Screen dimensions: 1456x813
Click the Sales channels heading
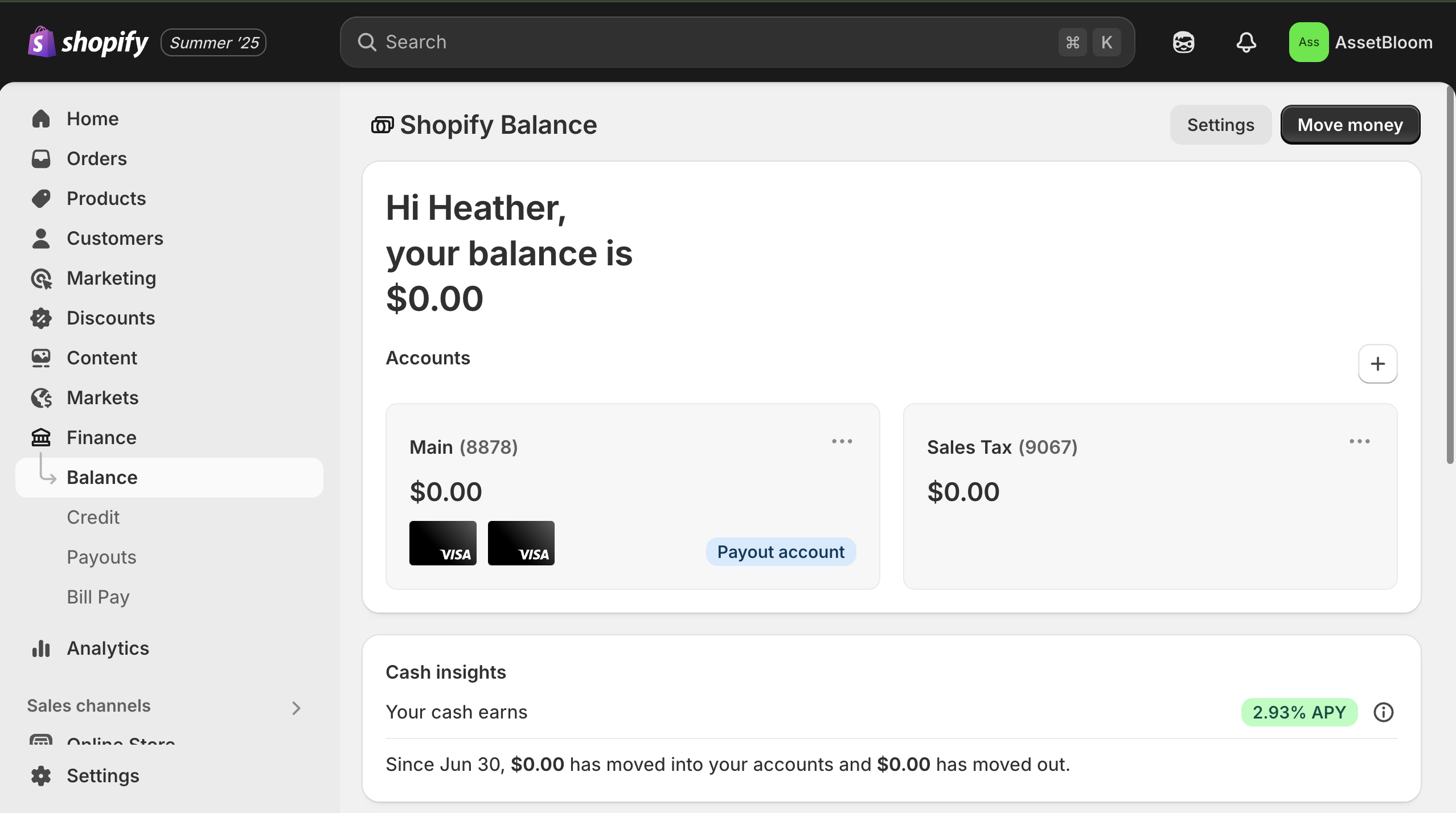(89, 706)
